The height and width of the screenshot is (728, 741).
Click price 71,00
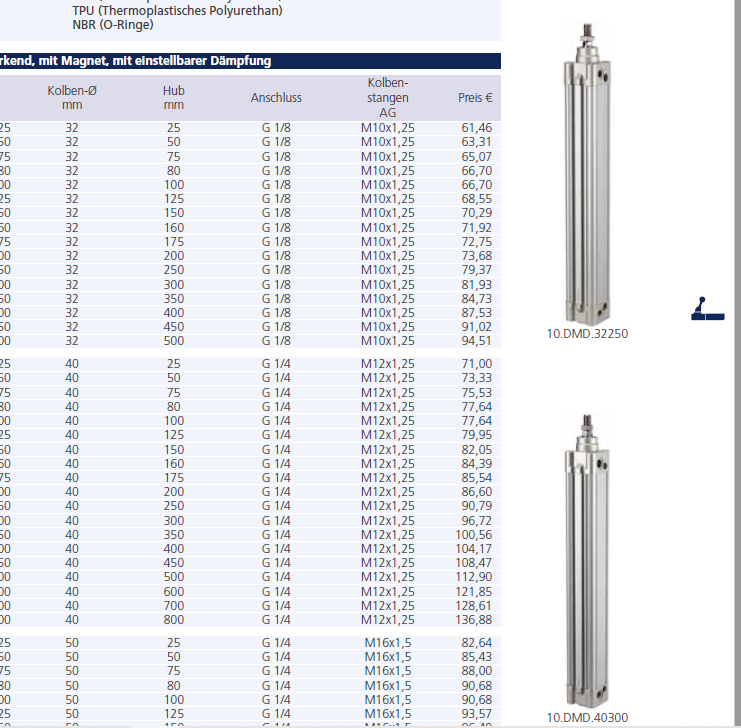476,364
